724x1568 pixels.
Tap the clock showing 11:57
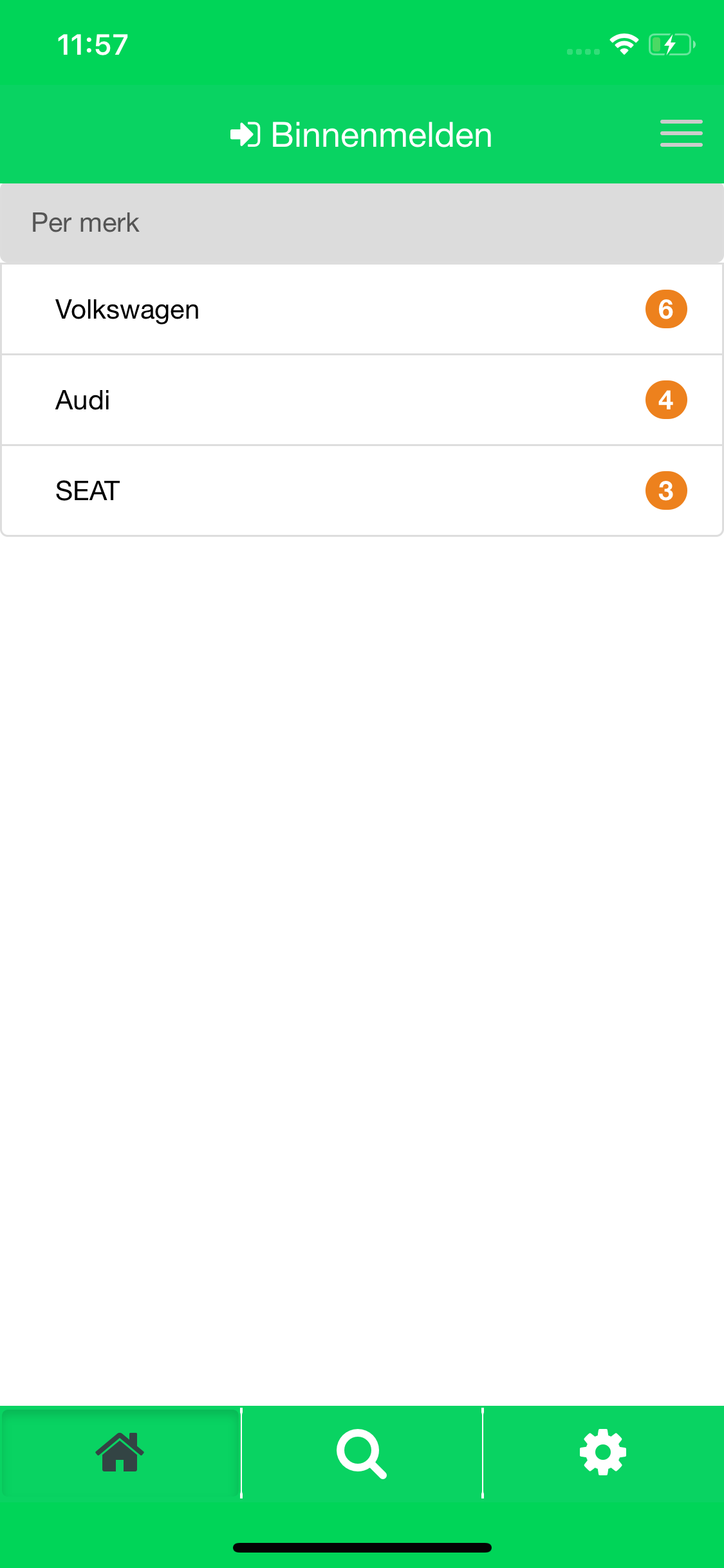[x=93, y=45]
